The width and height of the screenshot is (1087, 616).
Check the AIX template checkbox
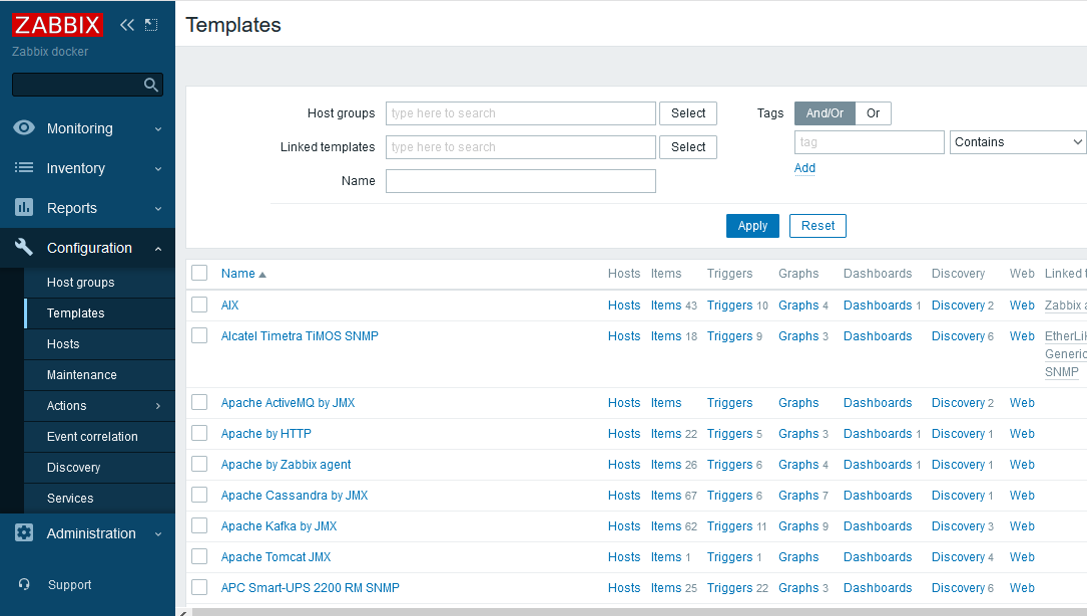click(200, 304)
